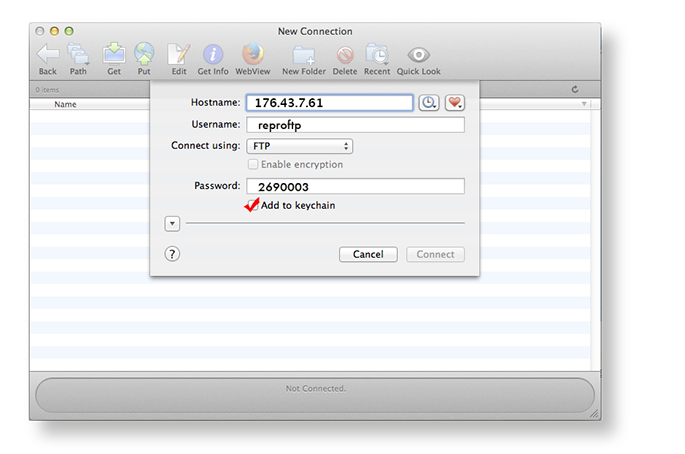
Task: Select the Edit pencil icon
Action: [x=179, y=55]
